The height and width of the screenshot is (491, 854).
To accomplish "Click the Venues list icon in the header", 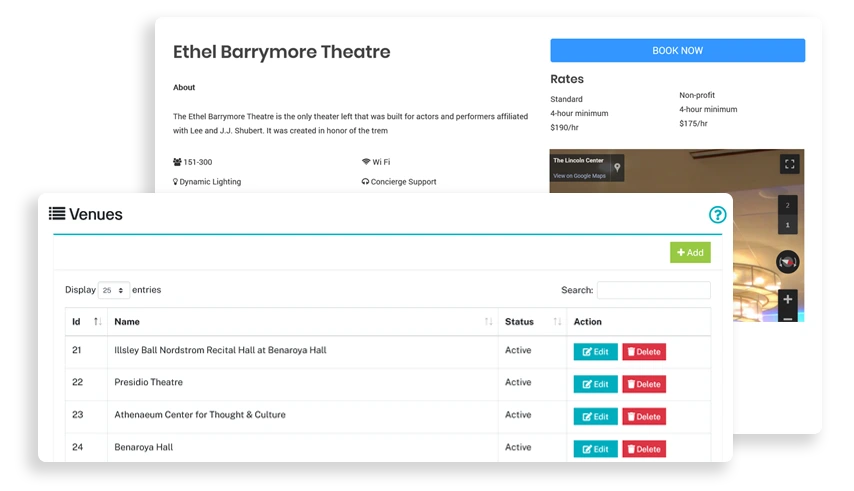I will point(57,213).
